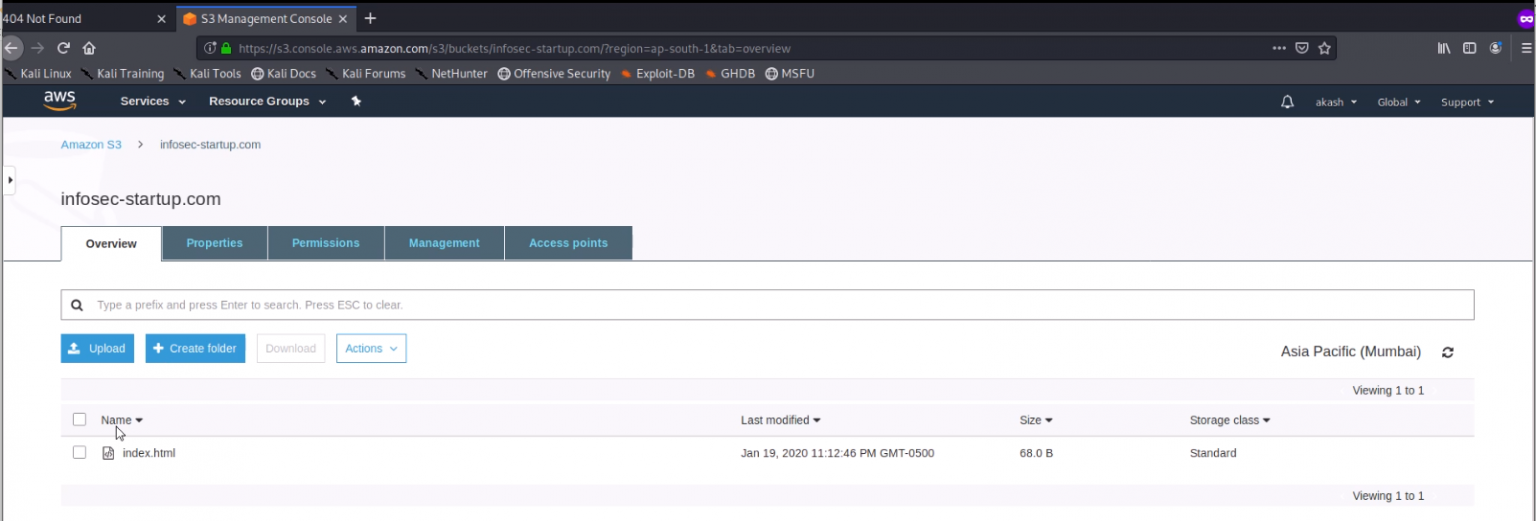Screen dimensions: 1536x521
Task: Sort by the Size column header
Action: tap(1036, 420)
